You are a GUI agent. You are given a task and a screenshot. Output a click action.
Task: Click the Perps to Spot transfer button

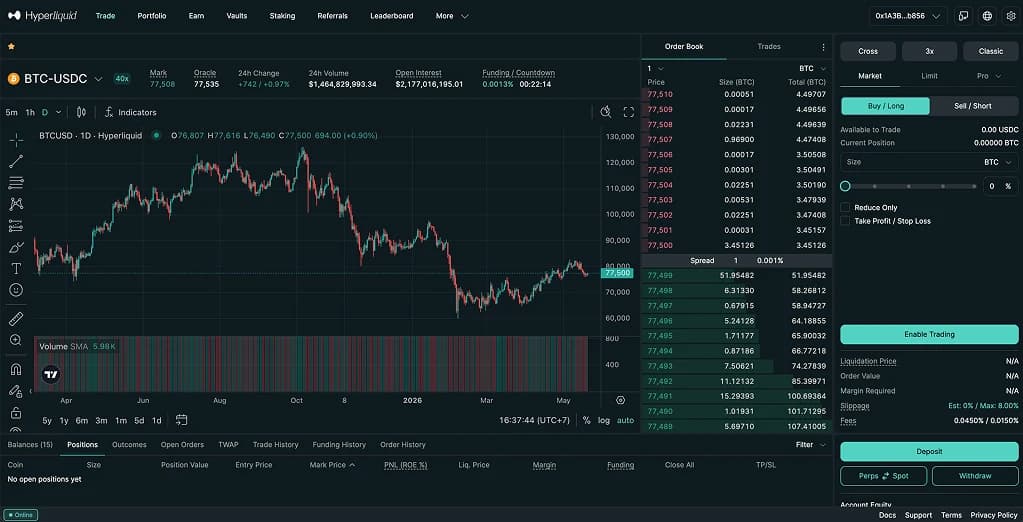pos(883,476)
